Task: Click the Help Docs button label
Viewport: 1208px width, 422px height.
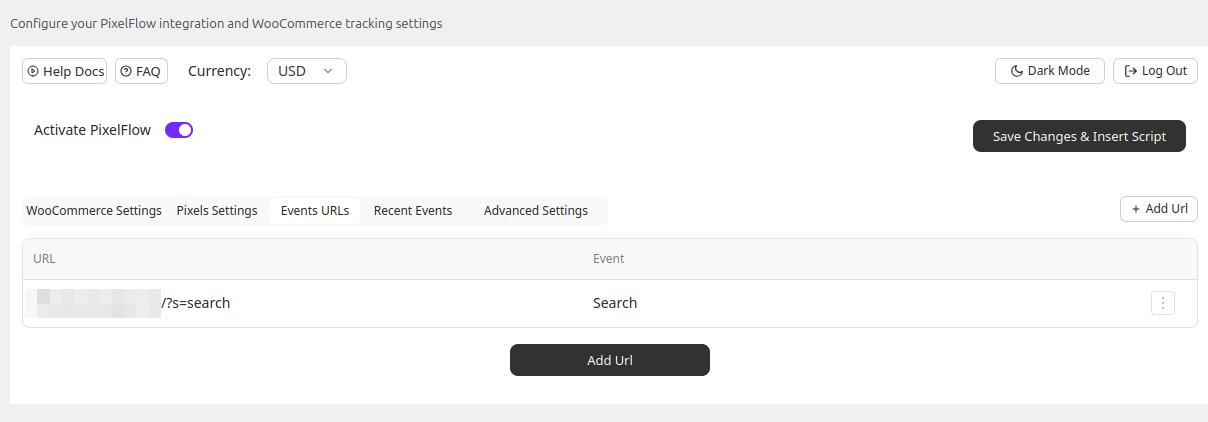Action: [74, 71]
